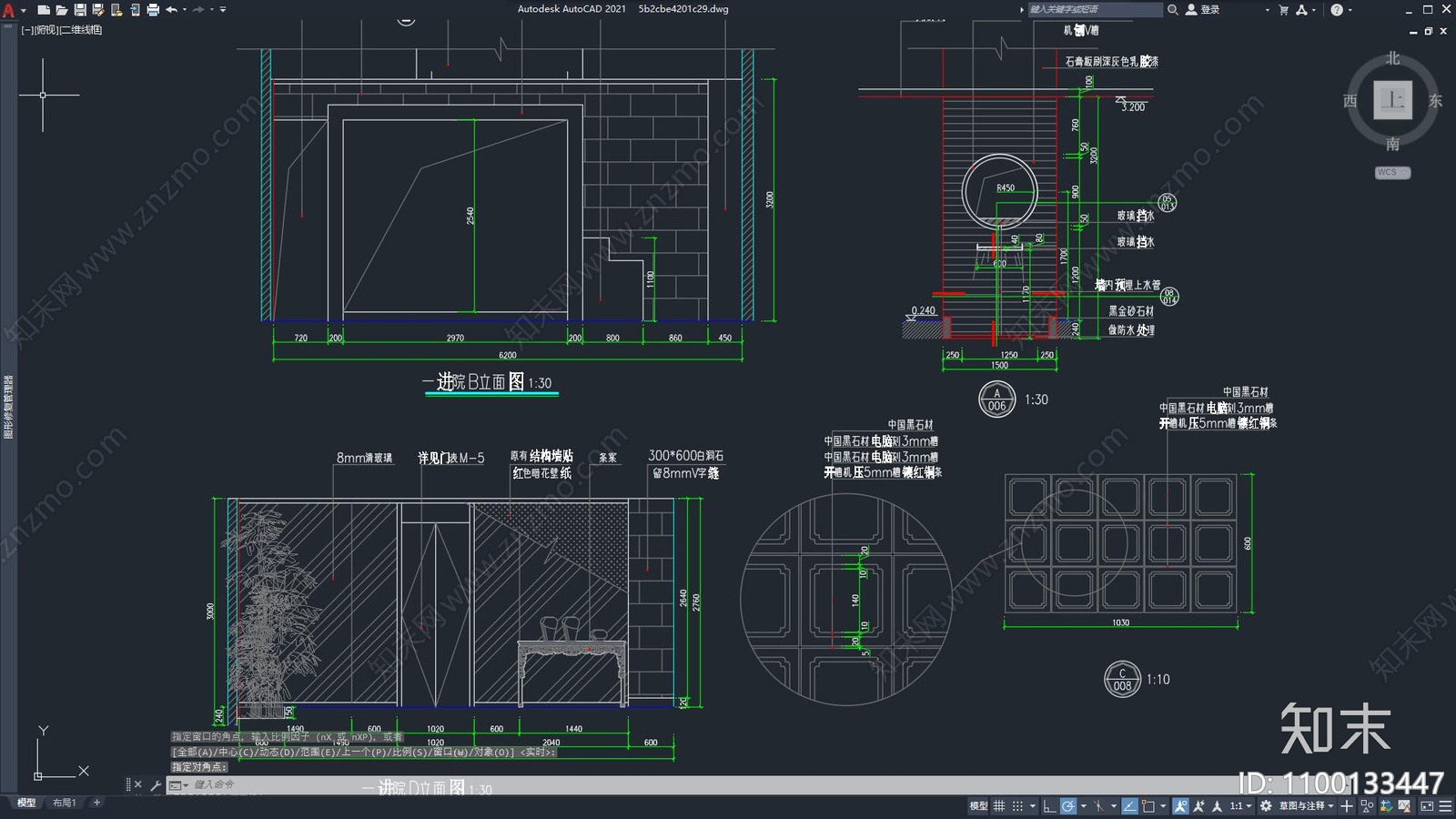Save the current drawing
Screen dimensions: 1456x819
point(80,10)
